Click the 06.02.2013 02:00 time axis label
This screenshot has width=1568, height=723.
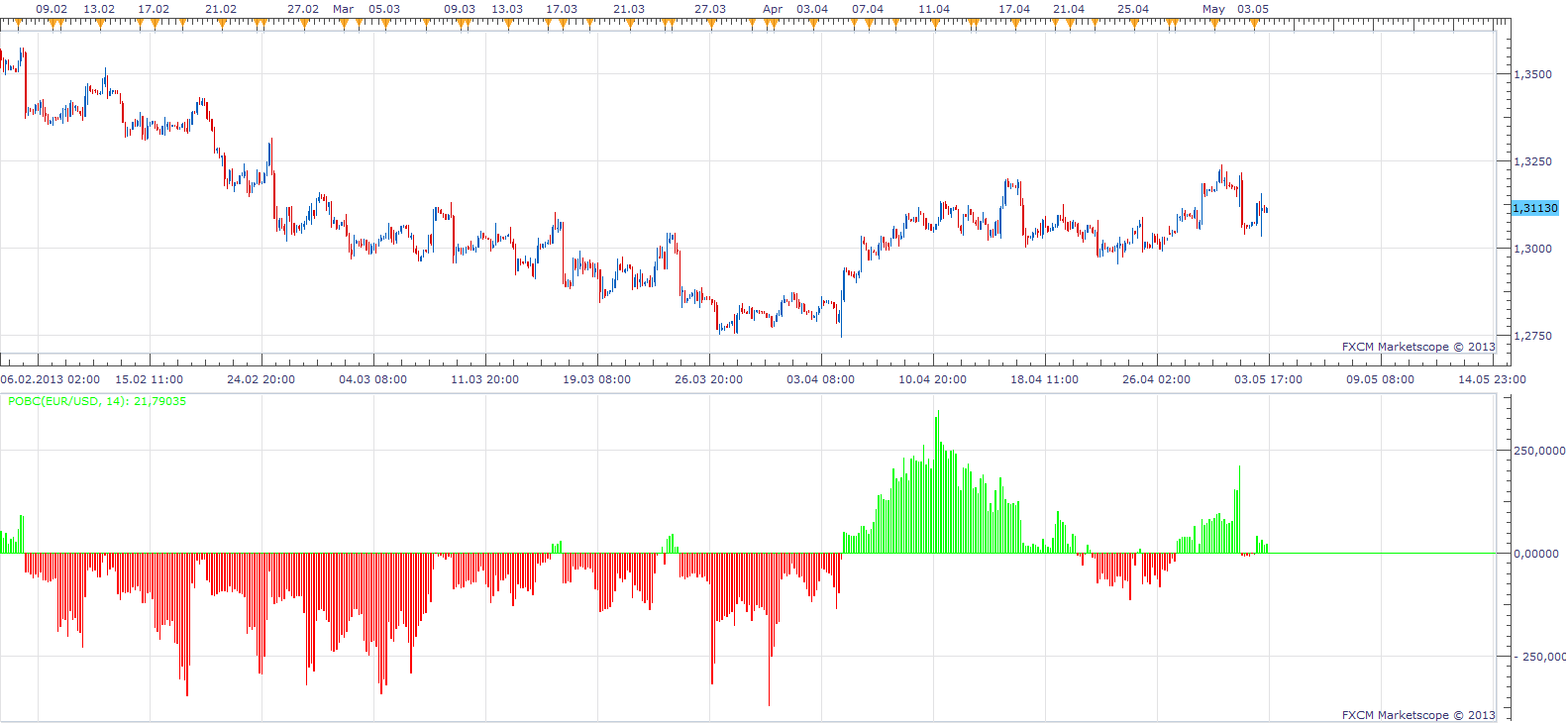pyautogui.click(x=51, y=379)
